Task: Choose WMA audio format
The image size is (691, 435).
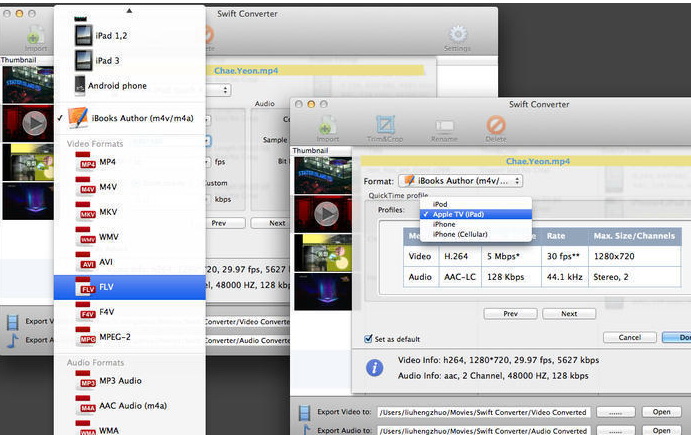Action: click(x=130, y=428)
